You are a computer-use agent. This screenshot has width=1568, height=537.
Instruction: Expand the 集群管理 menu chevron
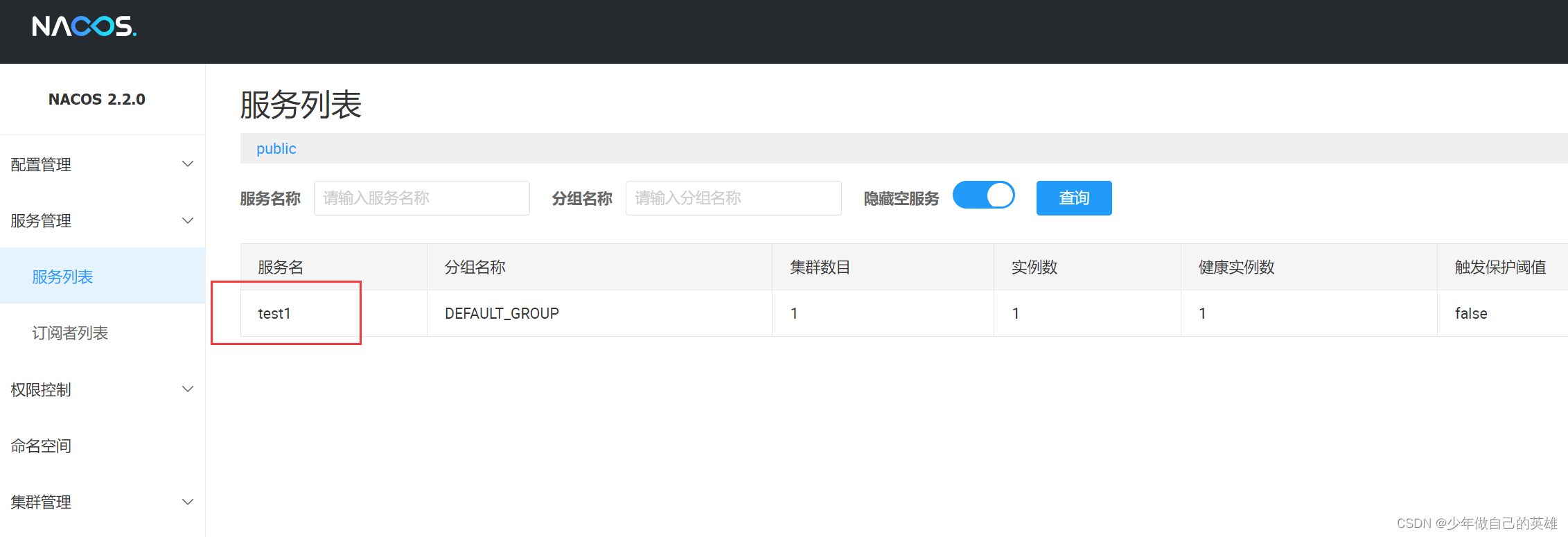click(x=187, y=502)
